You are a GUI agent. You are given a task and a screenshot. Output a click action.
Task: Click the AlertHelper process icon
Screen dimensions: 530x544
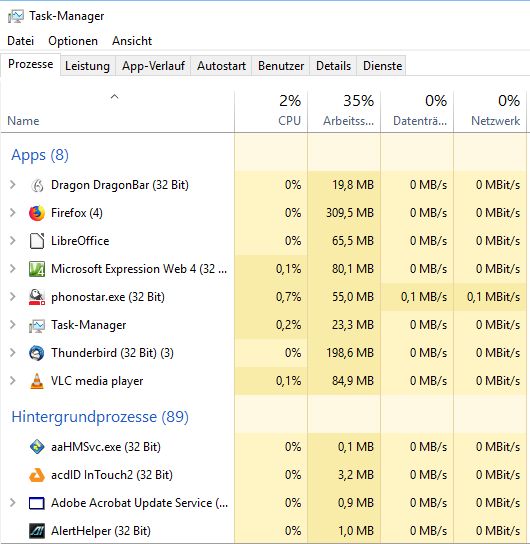[x=37, y=531]
